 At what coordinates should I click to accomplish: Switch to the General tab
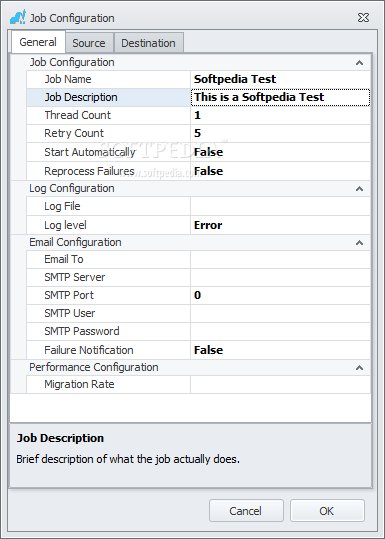pyautogui.click(x=38, y=42)
